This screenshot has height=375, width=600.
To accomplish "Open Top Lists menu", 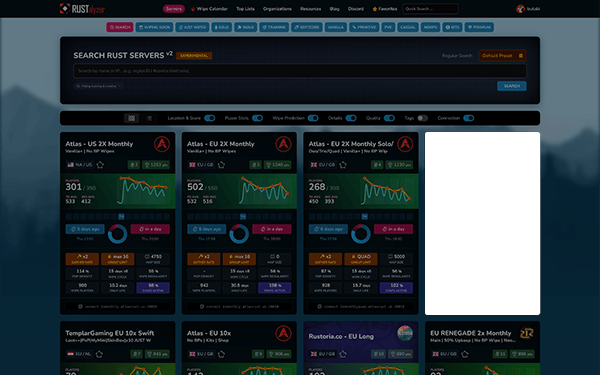I will (245, 9).
